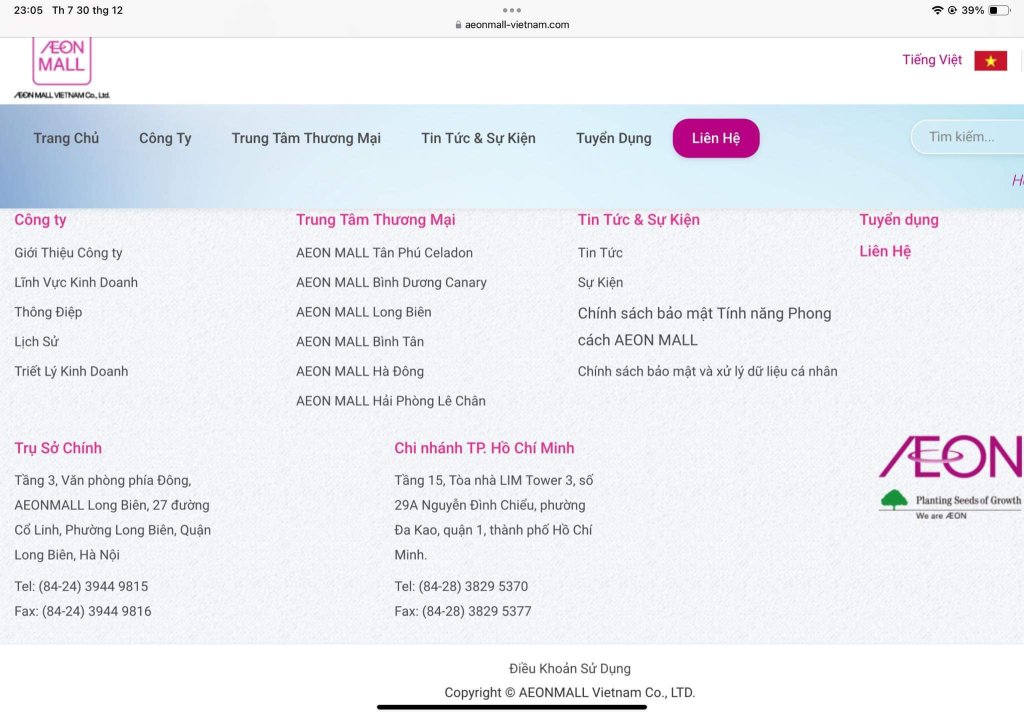Visit AEON MALL Hải Phòng Lê Chân
The image size is (1024, 716).
click(x=391, y=401)
